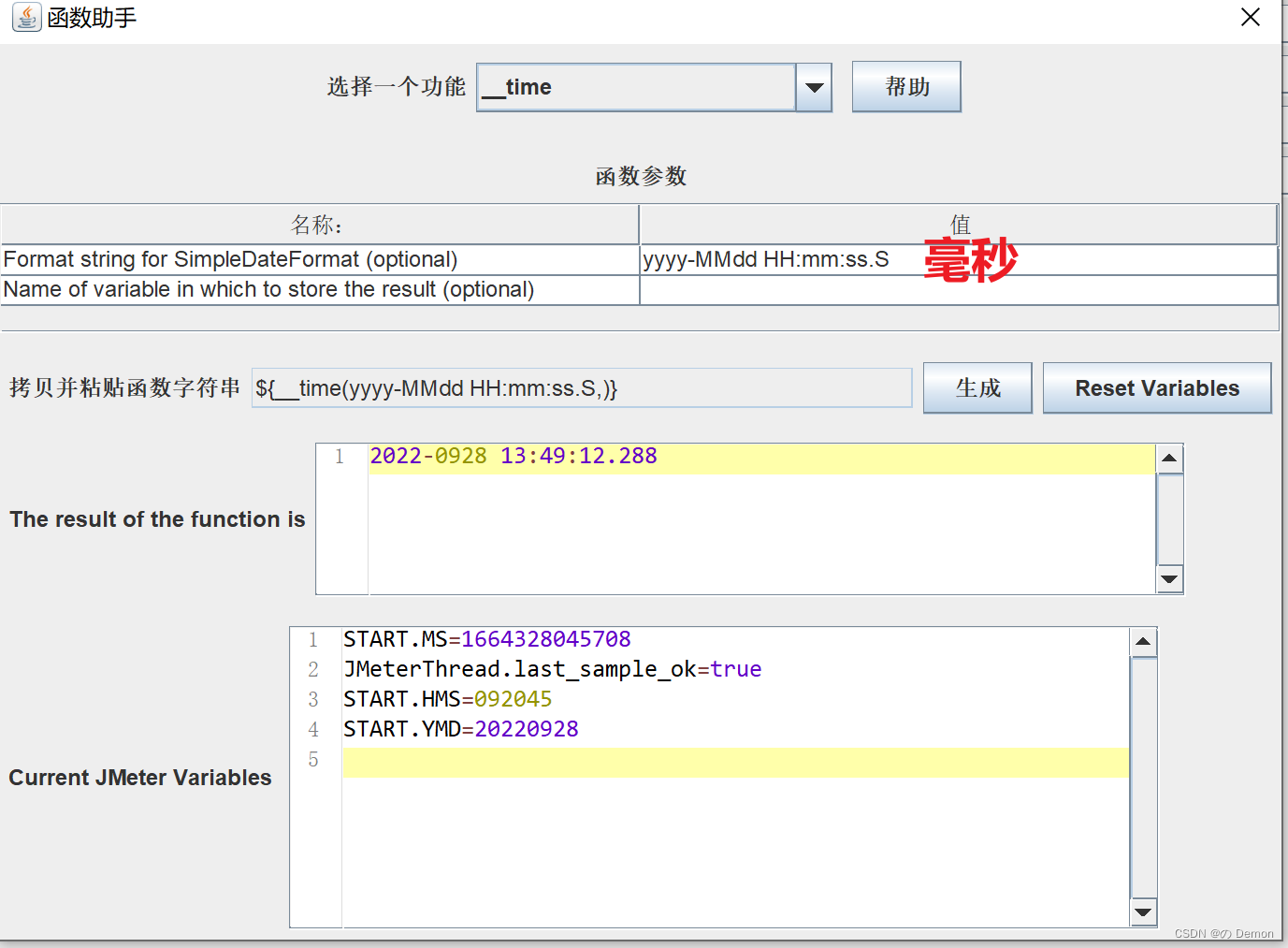Image resolution: width=1288 pixels, height=948 pixels.
Task: Click the 帮助 help button
Action: [906, 87]
